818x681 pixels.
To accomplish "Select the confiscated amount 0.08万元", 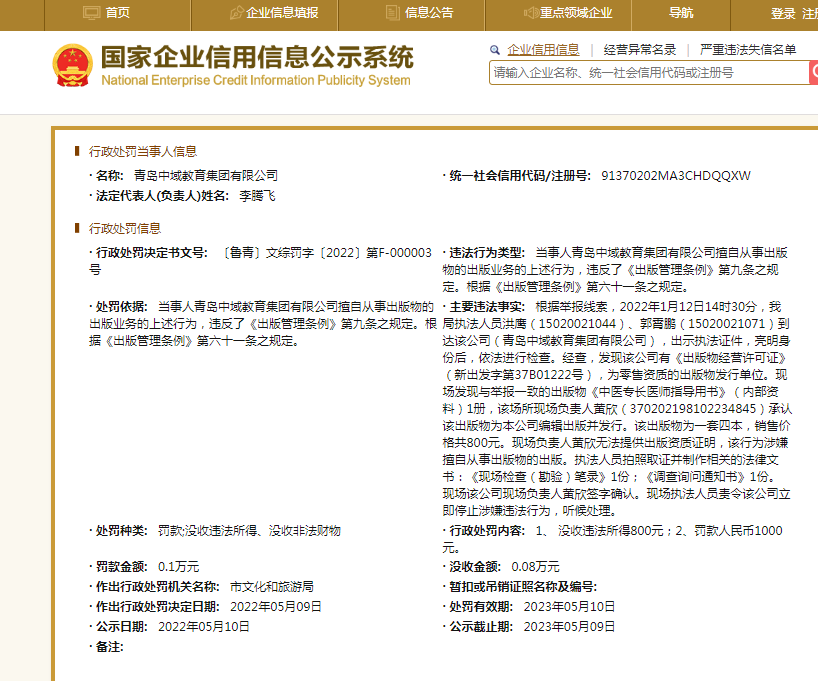I will coord(535,567).
